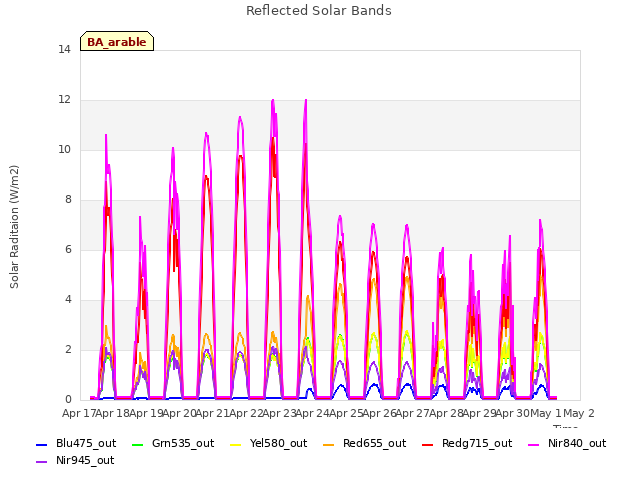This screenshot has height=480, width=640.
Task: Toggle the Yel580_out legend entry
Action: [x=269, y=443]
